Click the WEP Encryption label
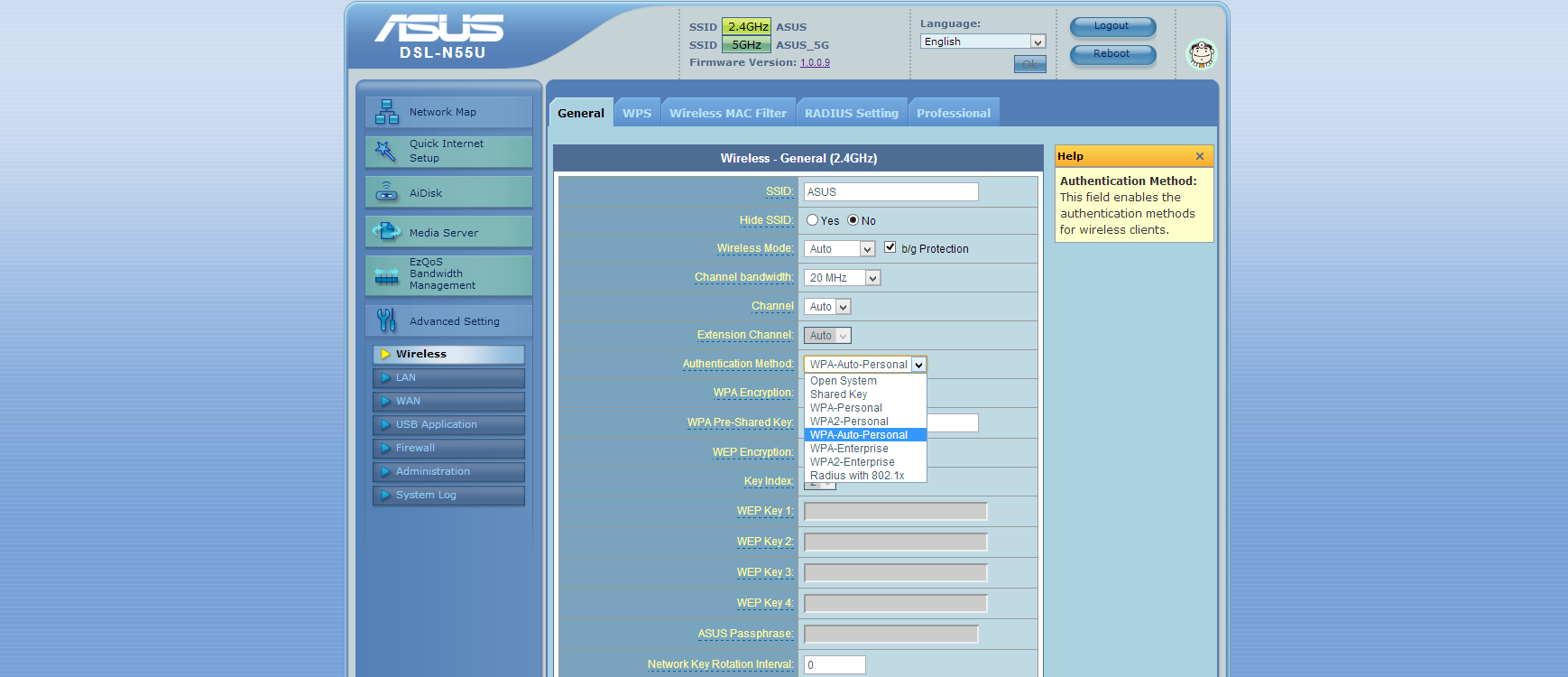 click(x=753, y=452)
